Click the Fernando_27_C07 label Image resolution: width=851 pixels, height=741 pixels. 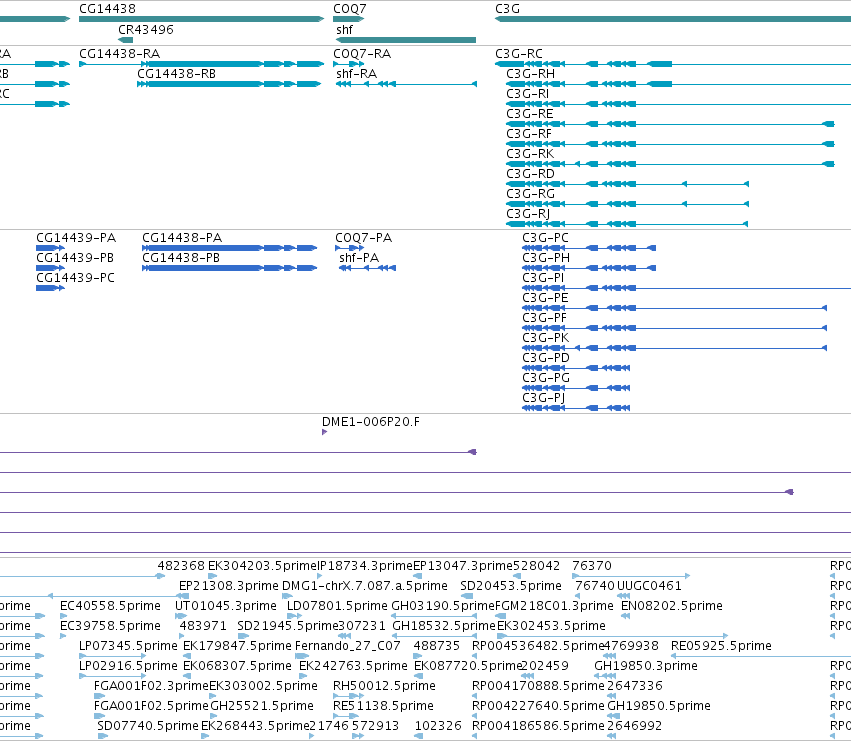click(348, 646)
